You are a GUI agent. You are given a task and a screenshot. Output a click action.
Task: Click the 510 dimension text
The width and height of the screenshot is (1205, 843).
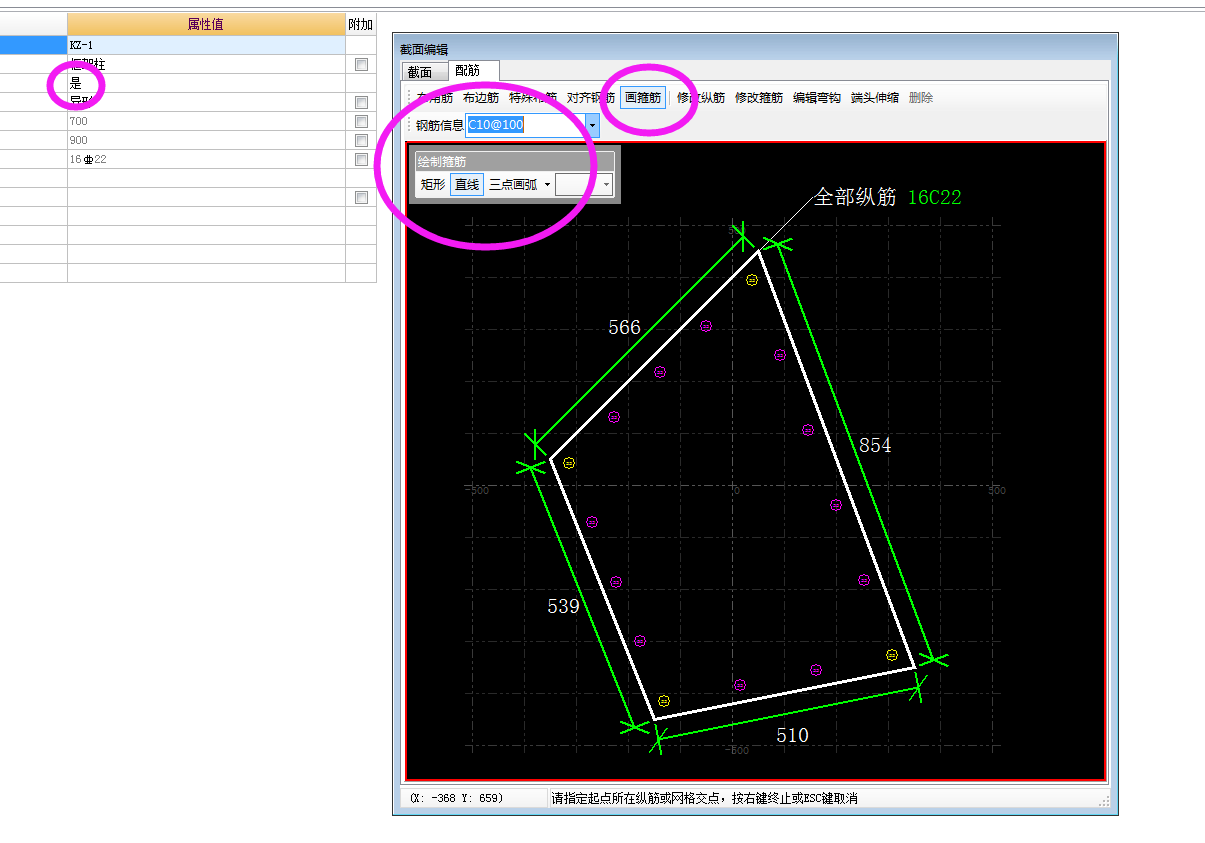[x=792, y=735]
